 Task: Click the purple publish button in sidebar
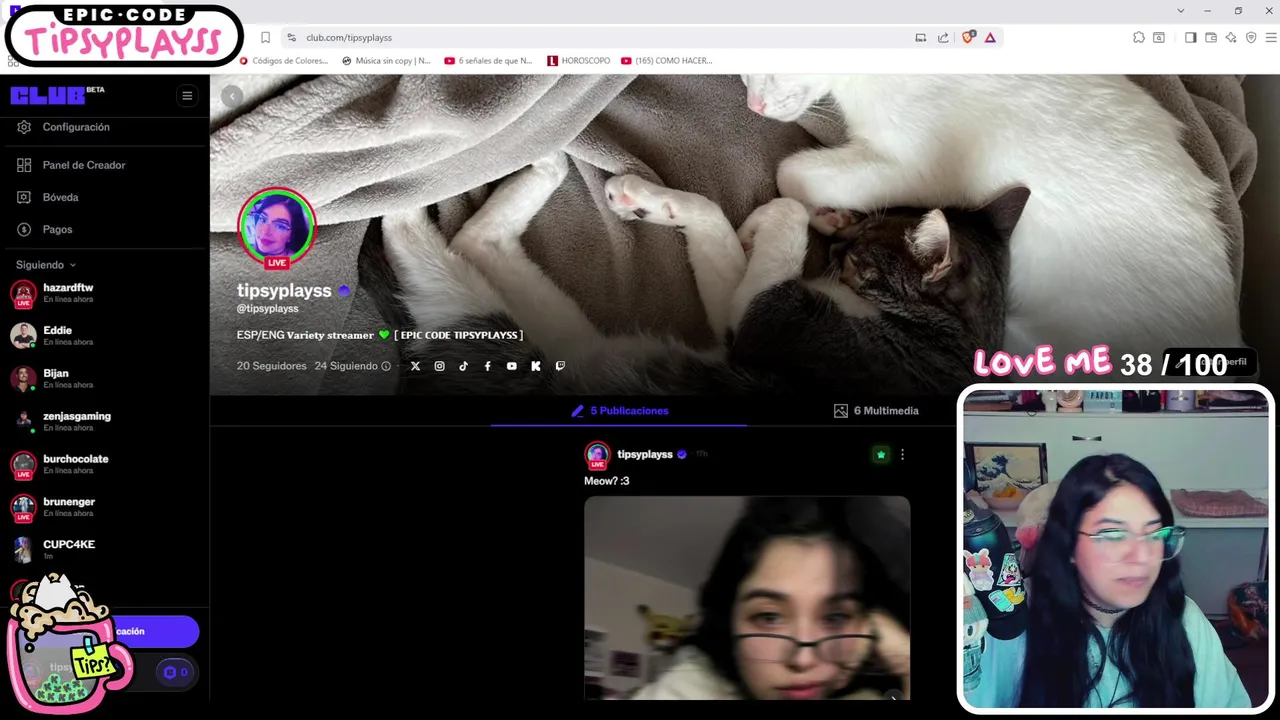[x=157, y=632]
